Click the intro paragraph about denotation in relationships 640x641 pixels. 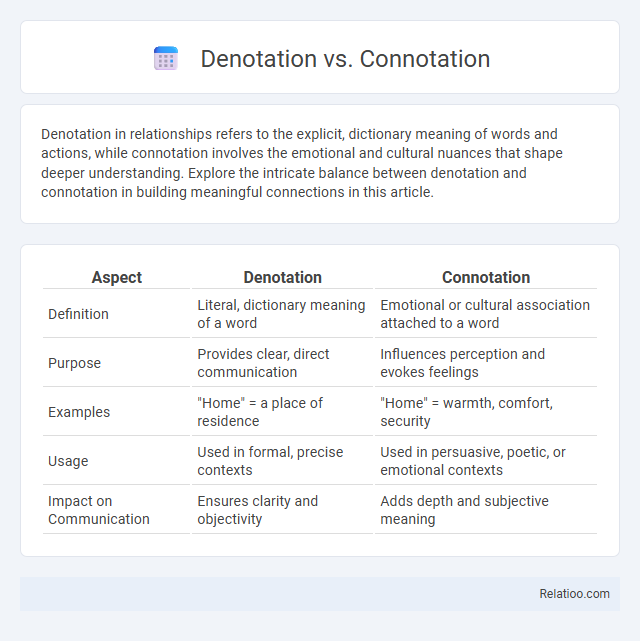click(x=302, y=163)
